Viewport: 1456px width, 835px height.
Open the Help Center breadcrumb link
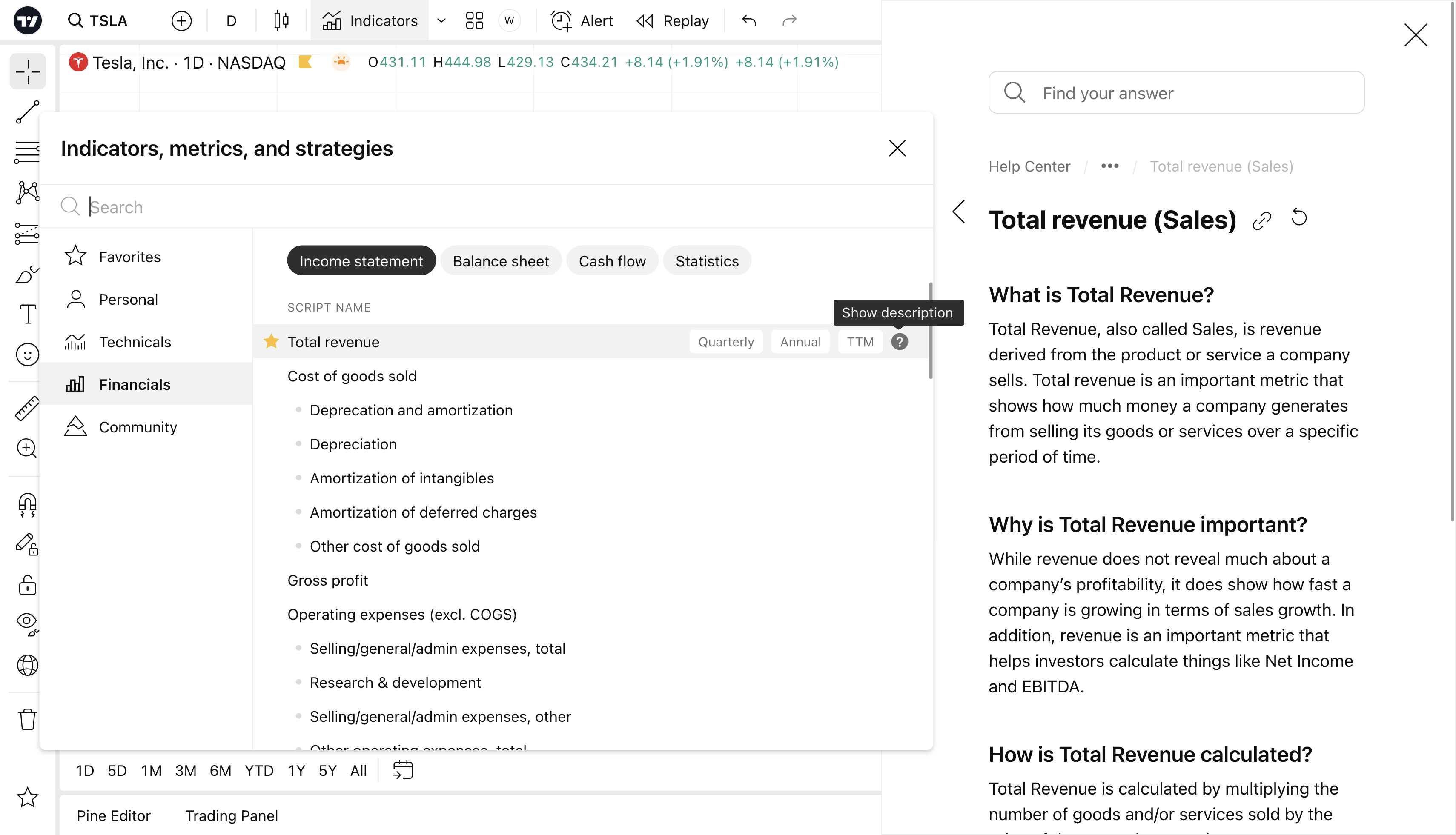[1029, 166]
